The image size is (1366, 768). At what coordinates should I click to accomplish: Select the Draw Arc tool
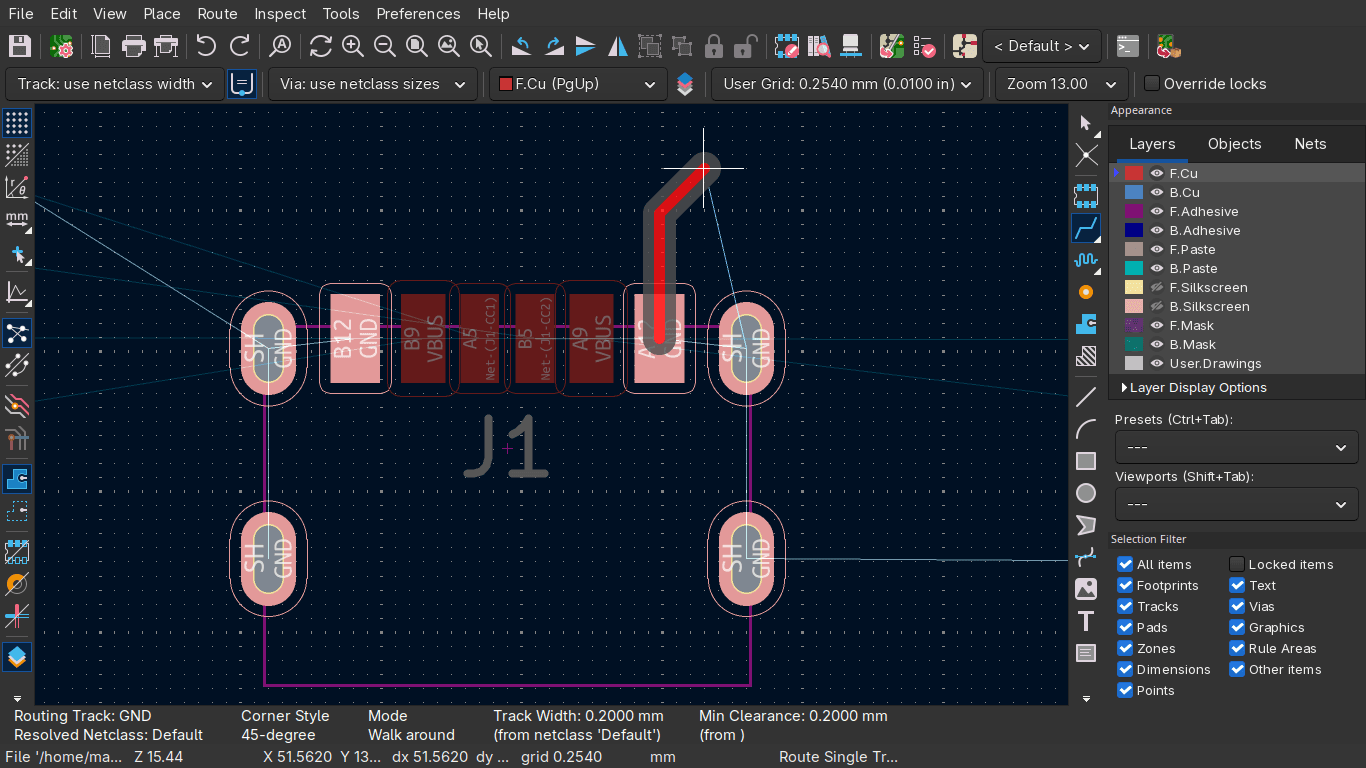[1086, 429]
